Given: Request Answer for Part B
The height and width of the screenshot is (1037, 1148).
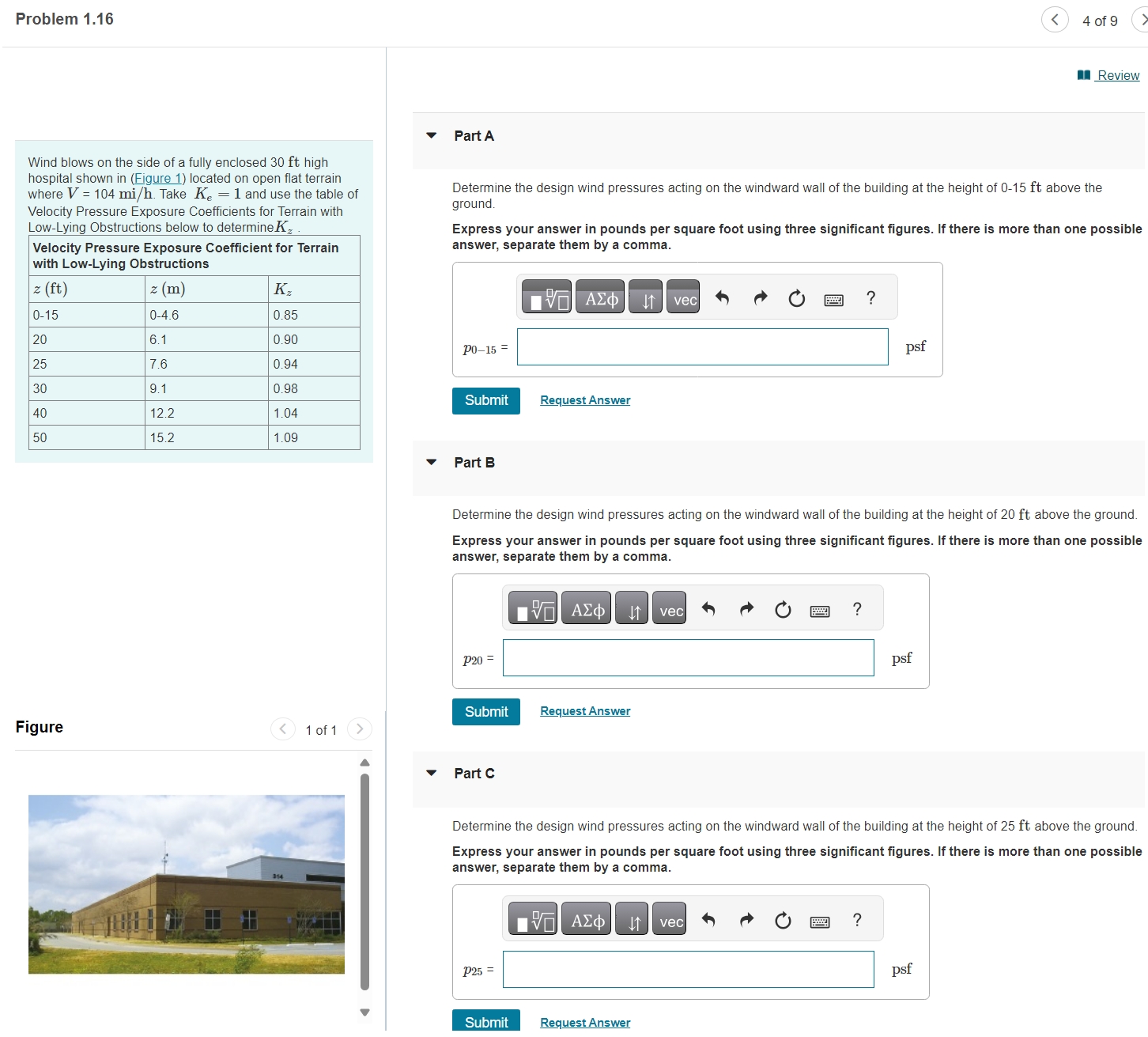Looking at the screenshot, I should coord(585,711).
